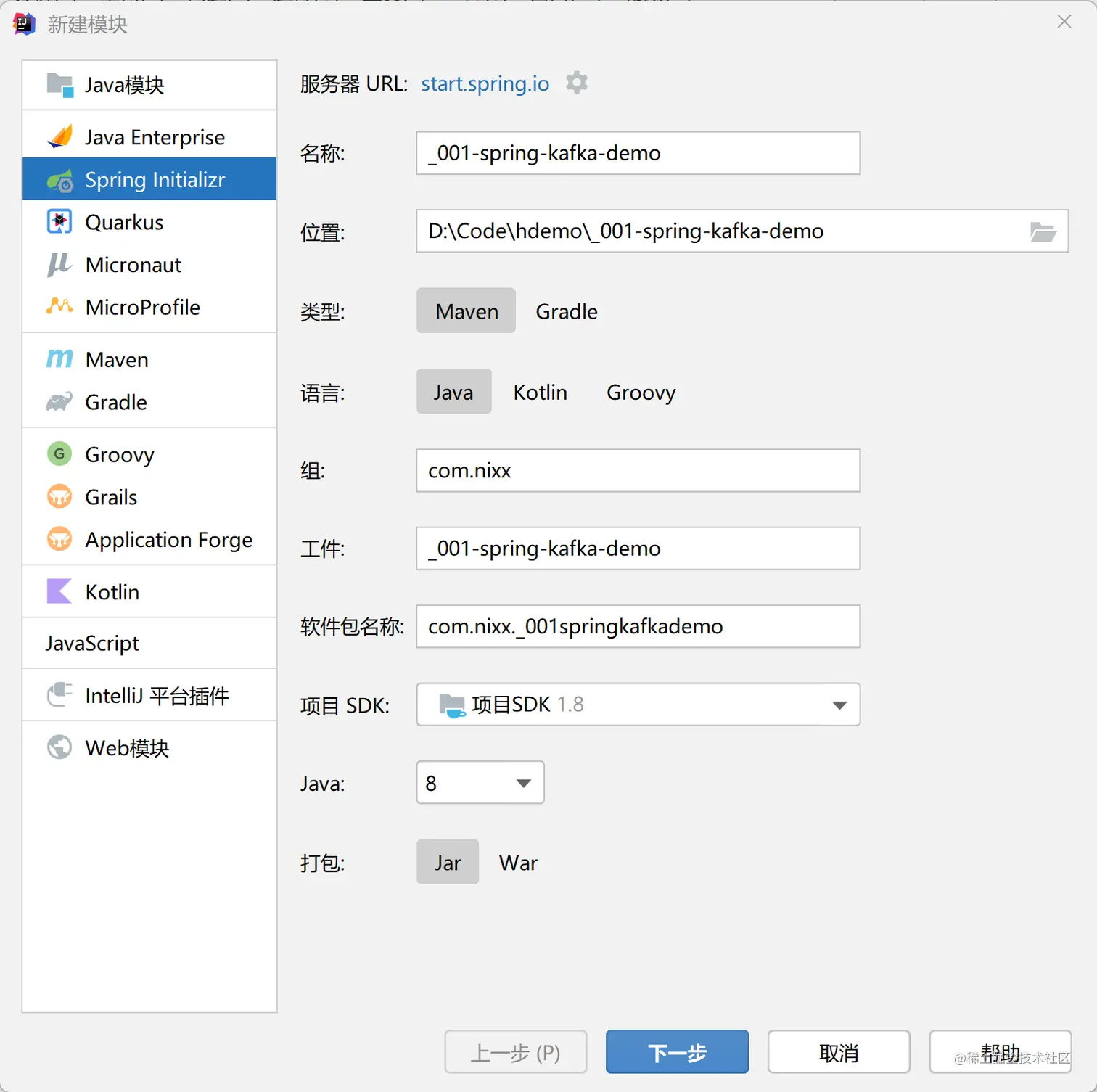This screenshot has height=1092, width=1097.
Task: Switch language to Groovy option
Action: (x=641, y=393)
